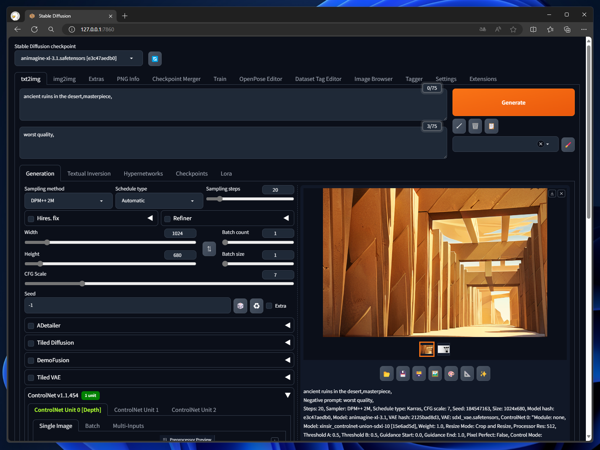The image size is (600, 450).
Task: Expand the Tiled Diffusion section
Action: click(287, 342)
